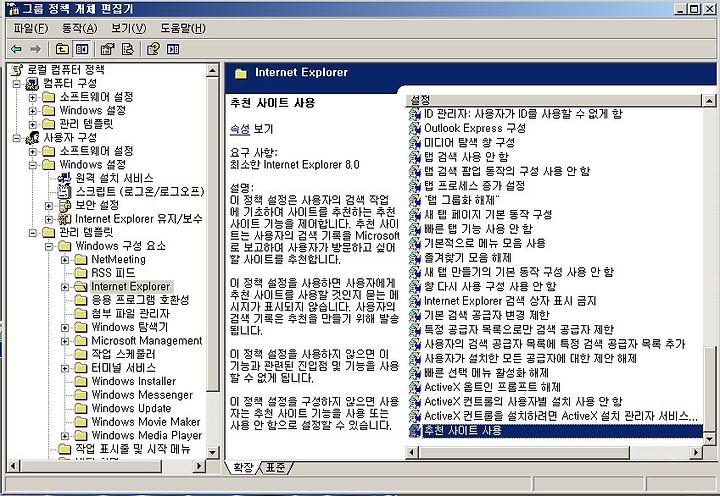Screen dimensions: 720x496
Task: Open the 동작(A) menu
Action: (x=79, y=28)
